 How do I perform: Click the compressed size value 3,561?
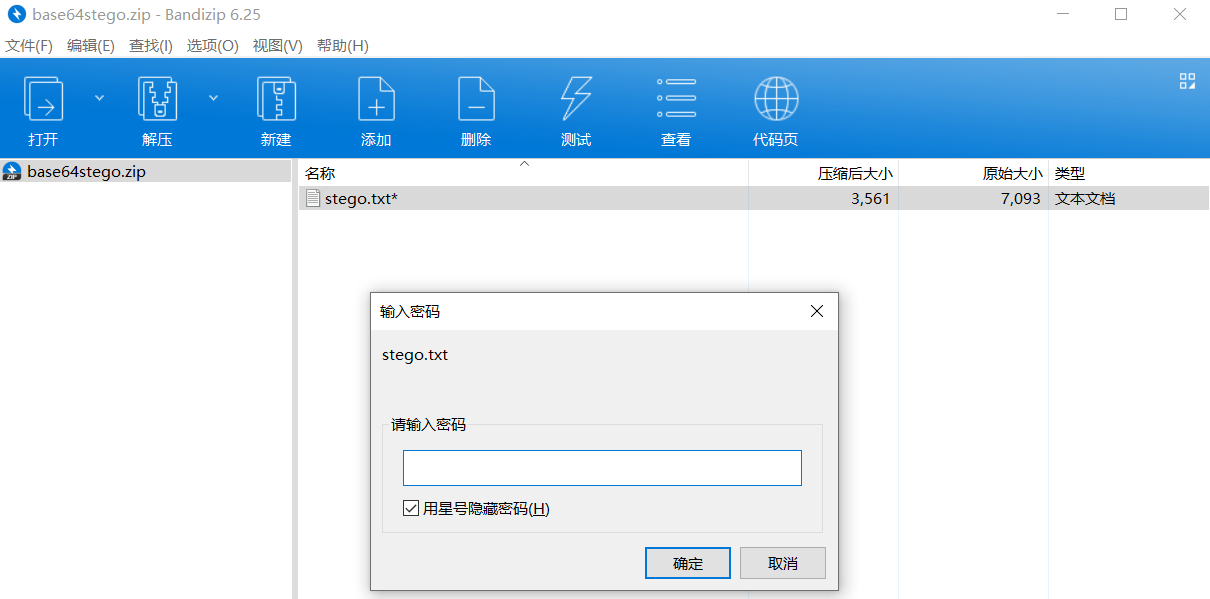[x=870, y=198]
